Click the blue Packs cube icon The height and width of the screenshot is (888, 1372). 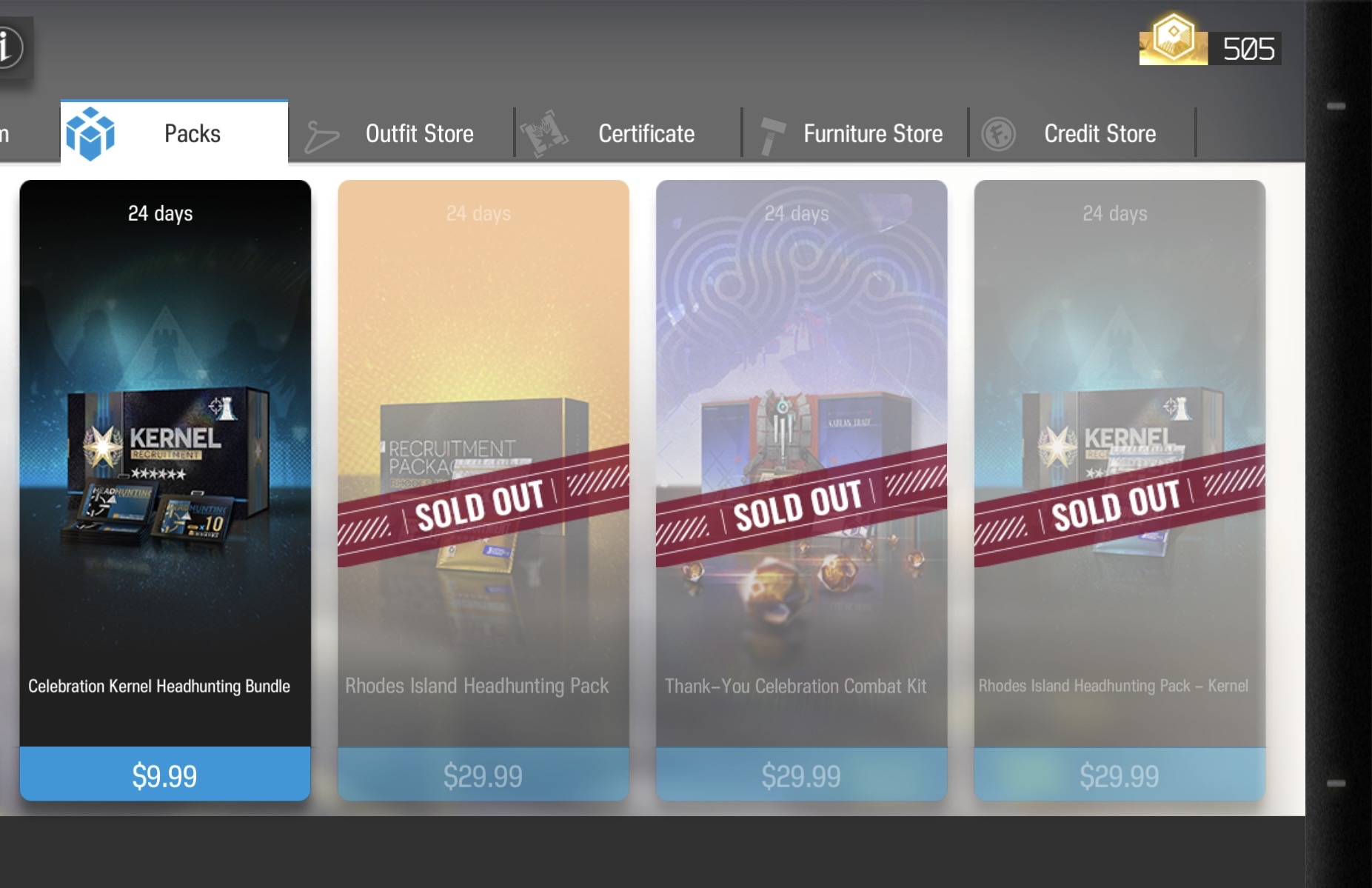90,134
